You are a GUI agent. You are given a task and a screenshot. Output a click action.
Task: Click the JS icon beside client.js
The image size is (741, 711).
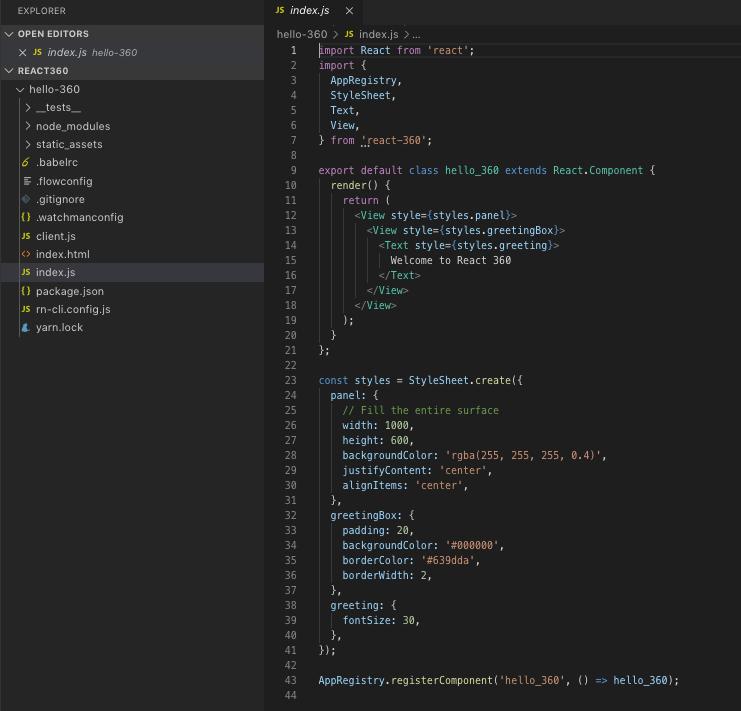coord(26,236)
